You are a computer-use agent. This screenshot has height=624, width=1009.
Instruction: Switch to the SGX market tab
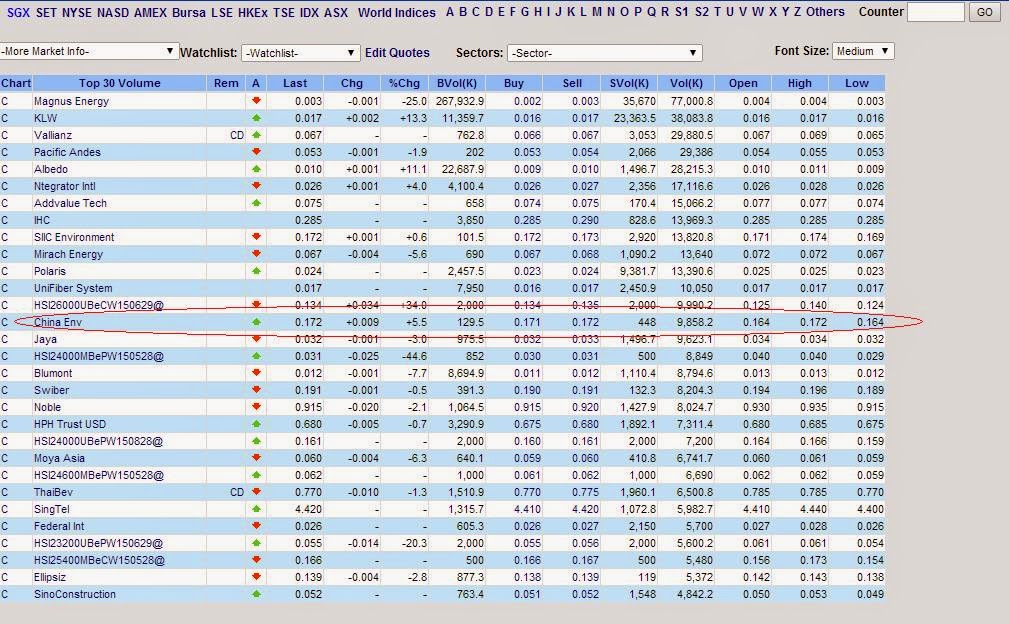tap(19, 12)
